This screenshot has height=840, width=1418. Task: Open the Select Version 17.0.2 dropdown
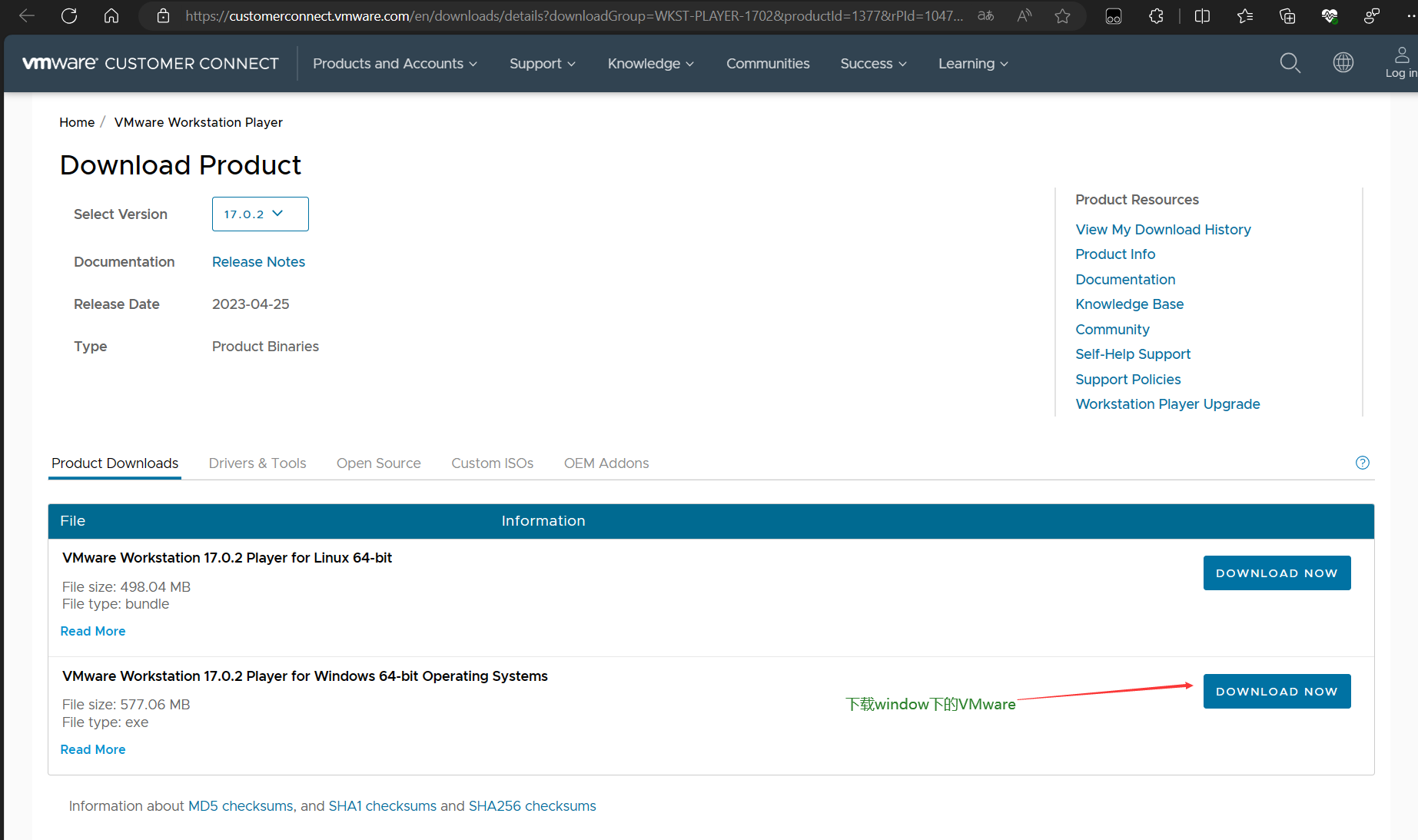[260, 214]
